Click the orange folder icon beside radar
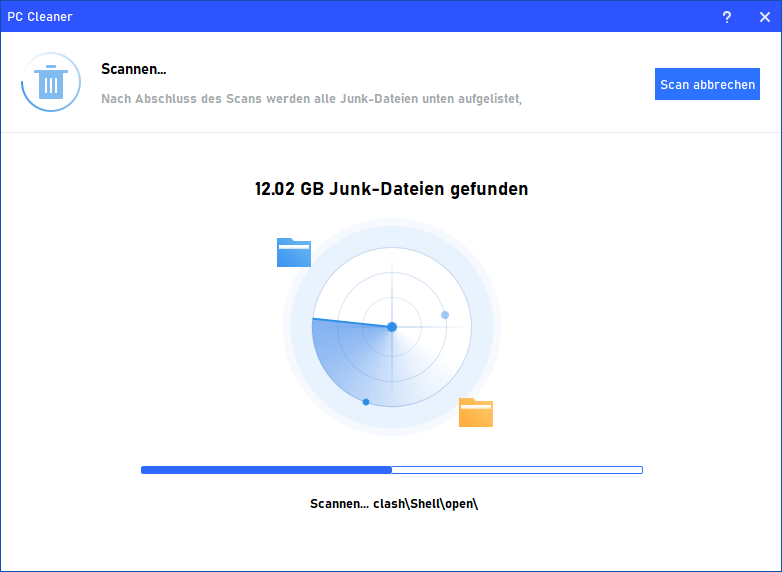This screenshot has height=572, width=782. (476, 412)
